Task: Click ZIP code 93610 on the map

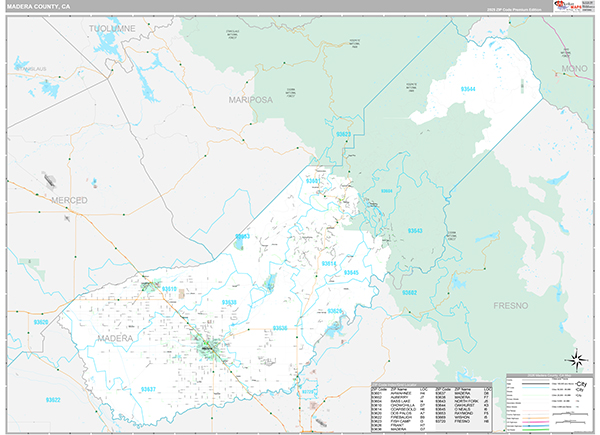Action: [169, 289]
